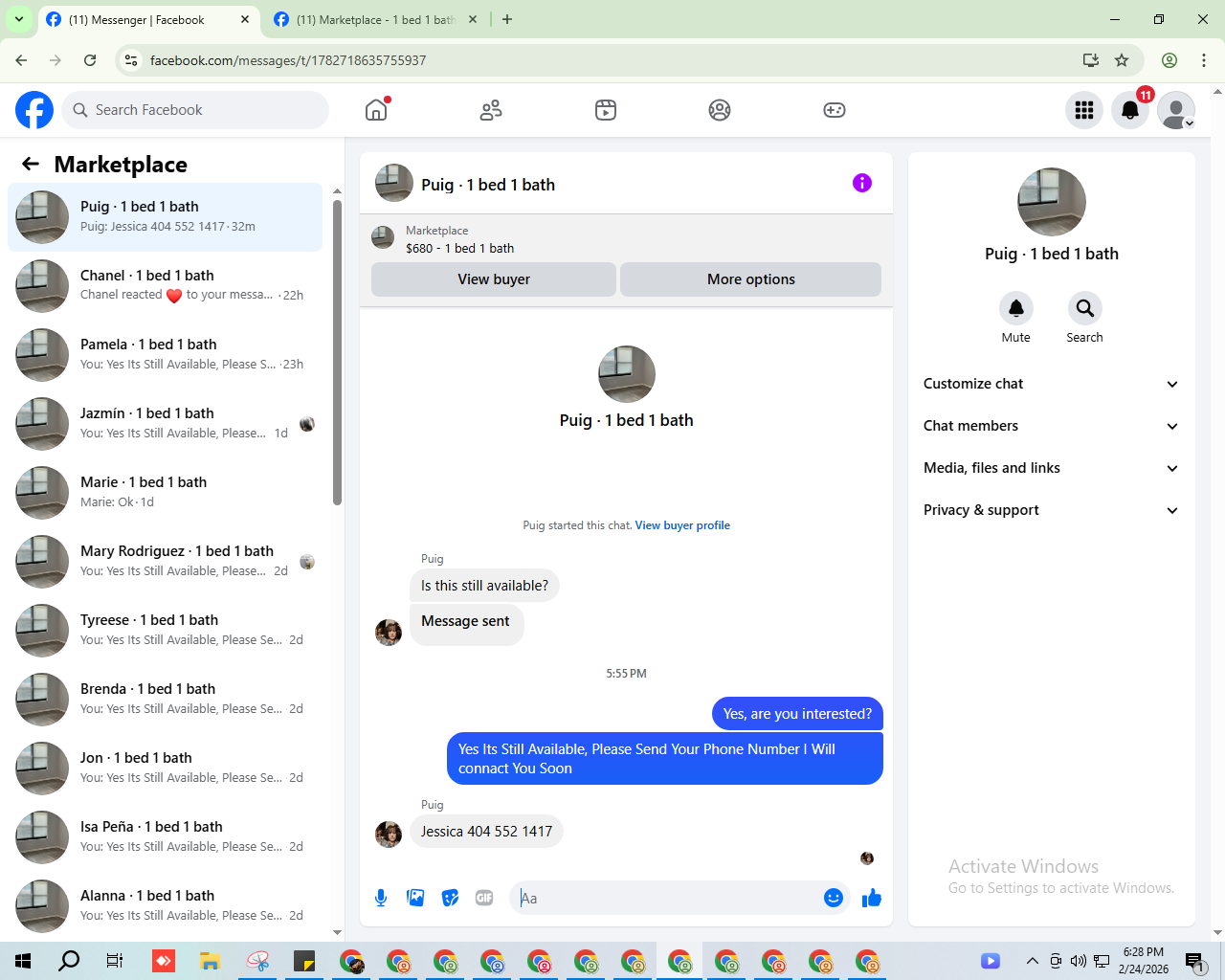
Task: Click the conversation list scrollbar thumb
Action: (x=337, y=352)
